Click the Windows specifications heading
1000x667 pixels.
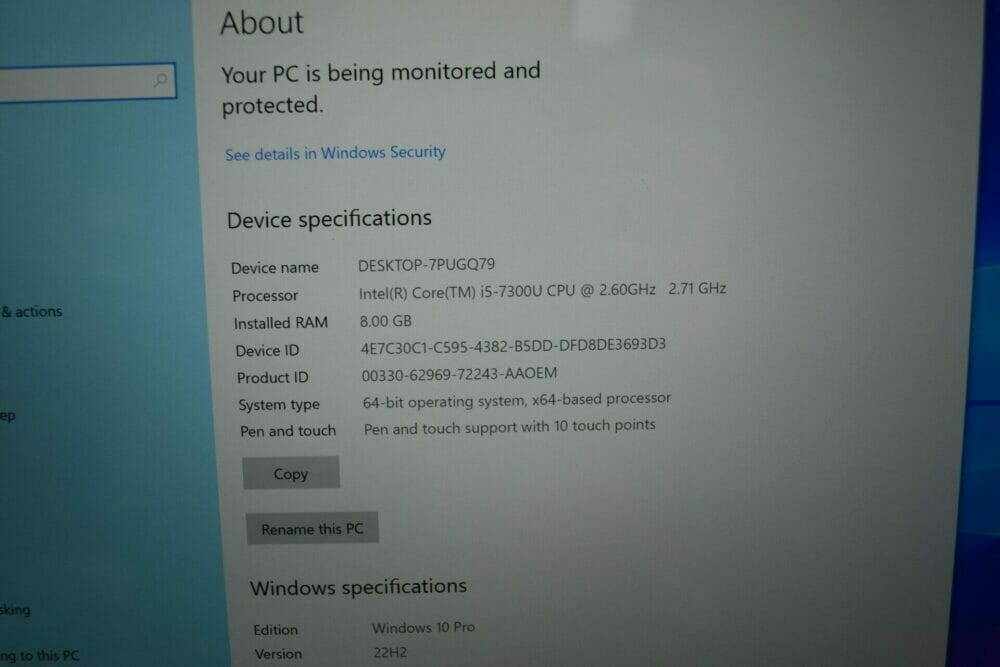(358, 587)
